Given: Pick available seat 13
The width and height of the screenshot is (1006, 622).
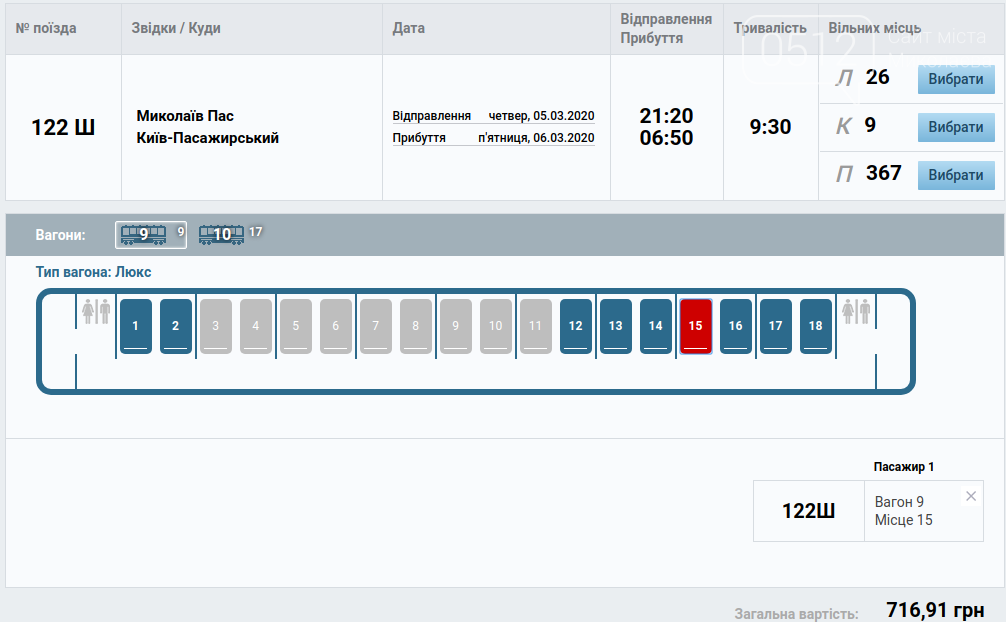Looking at the screenshot, I should (615, 326).
